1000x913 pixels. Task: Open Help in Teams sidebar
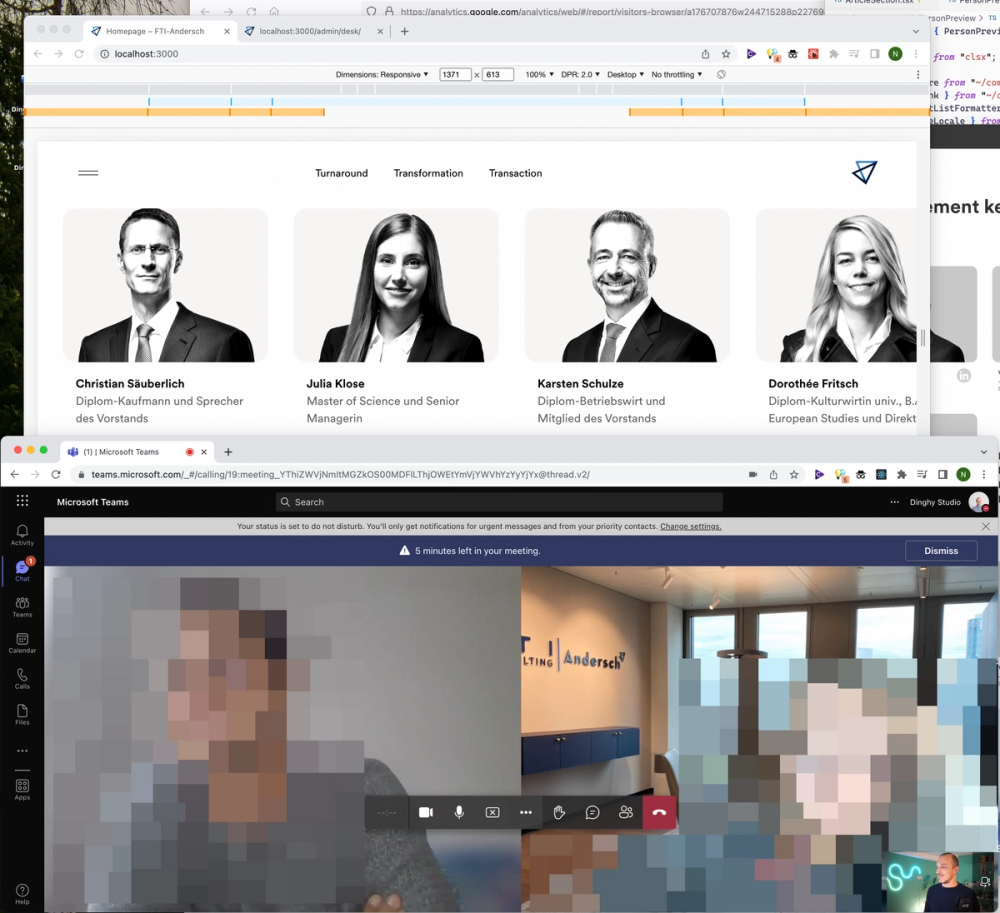tap(22, 894)
